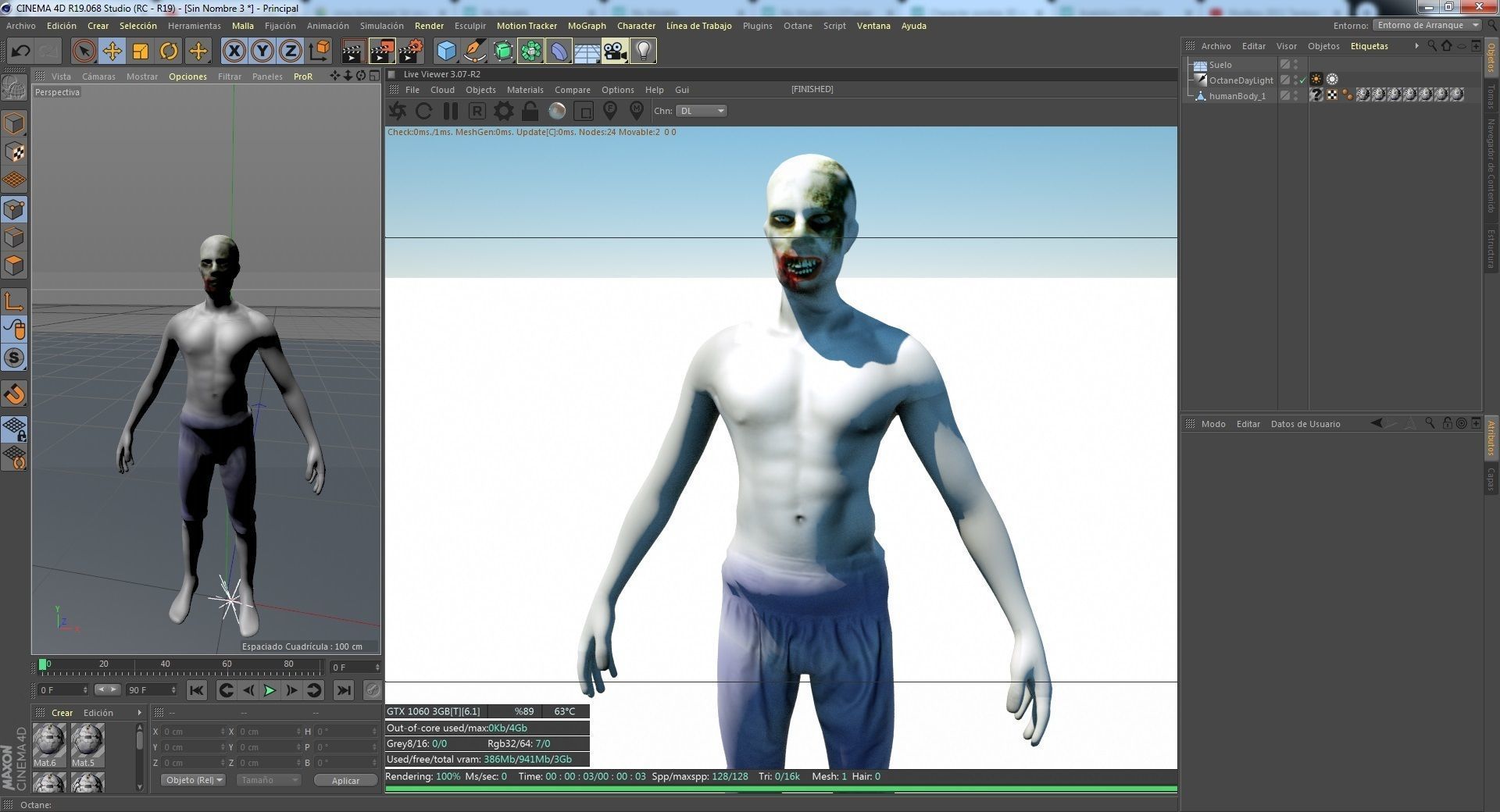Open viewport Cámaras menu
Viewport: 1500px width, 812px height.
98,77
